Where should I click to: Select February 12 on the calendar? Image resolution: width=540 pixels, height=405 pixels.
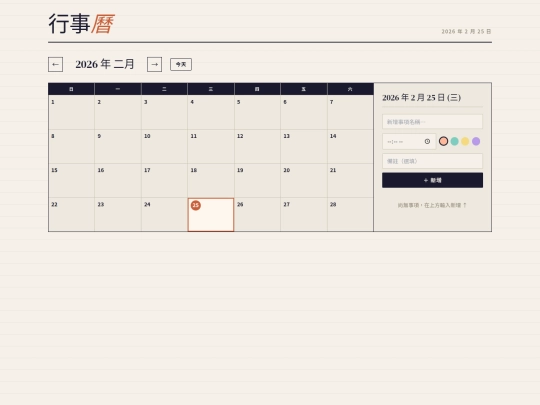[x=257, y=146]
